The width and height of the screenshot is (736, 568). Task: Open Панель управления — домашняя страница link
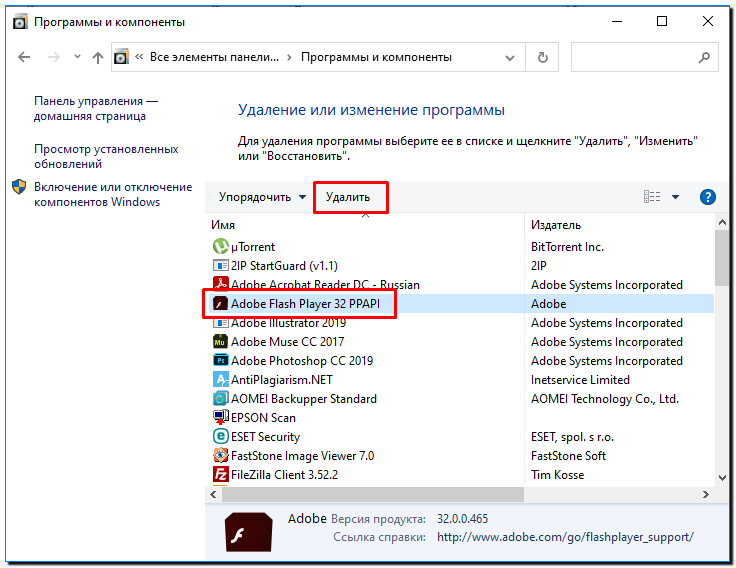pyautogui.click(x=96, y=108)
